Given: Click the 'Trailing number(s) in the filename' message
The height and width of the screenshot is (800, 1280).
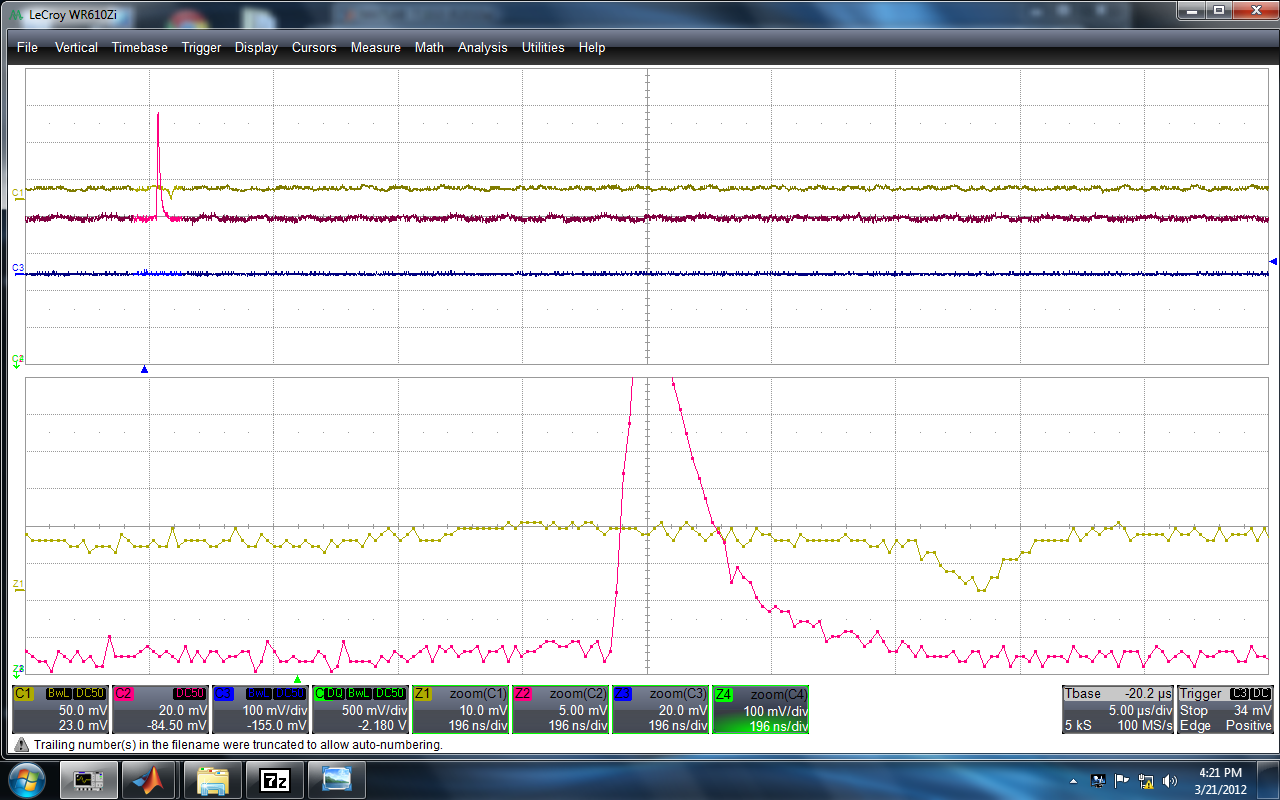Looking at the screenshot, I should pos(238,745).
